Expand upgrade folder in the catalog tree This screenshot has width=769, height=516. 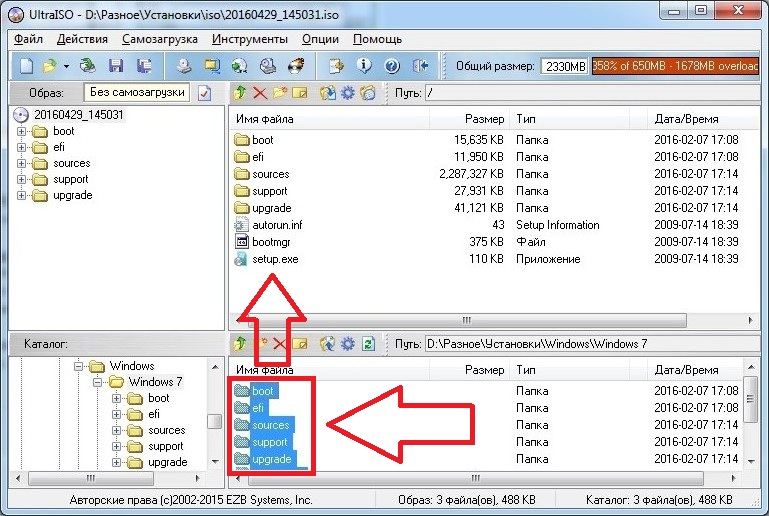[117, 462]
